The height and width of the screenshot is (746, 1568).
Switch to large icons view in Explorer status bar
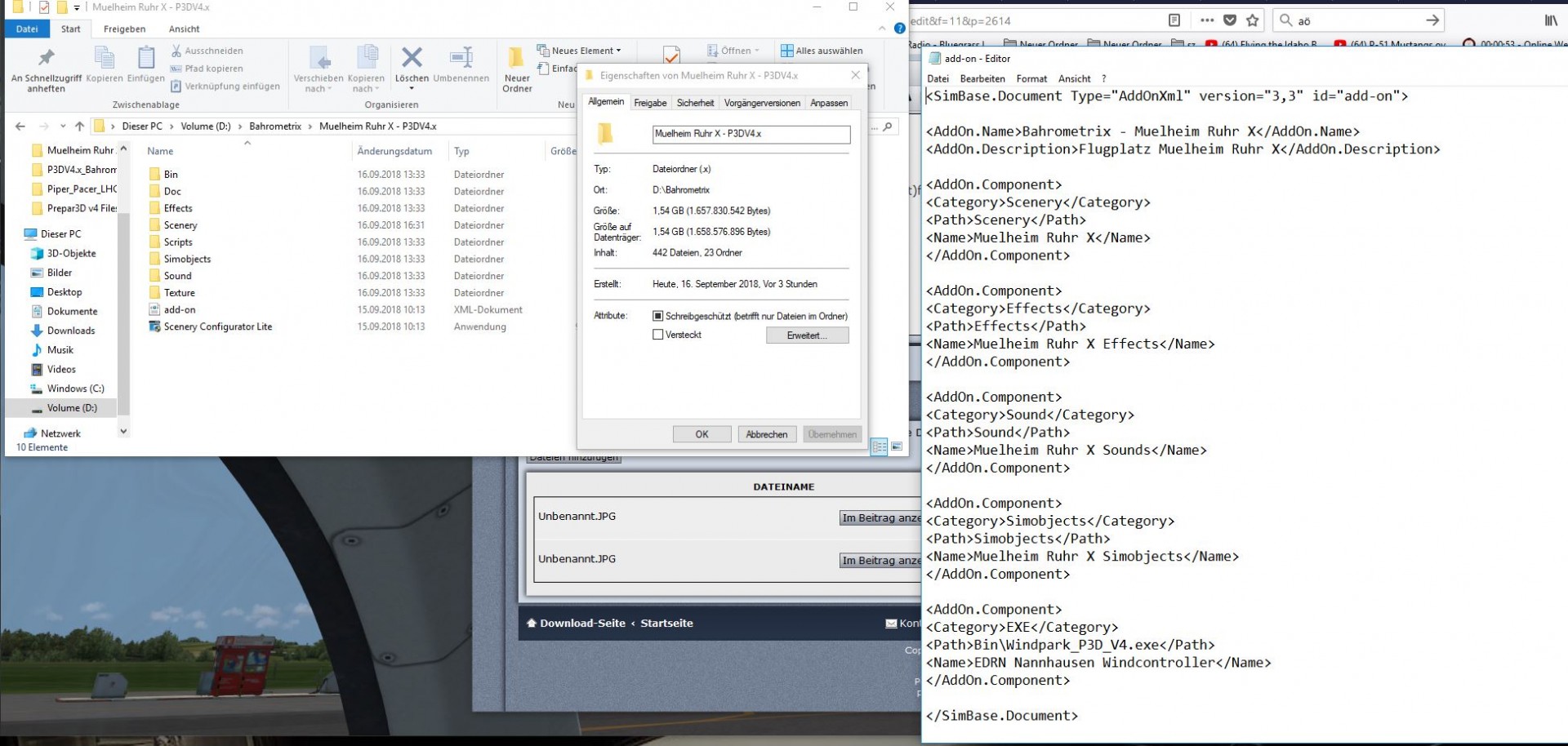point(897,446)
